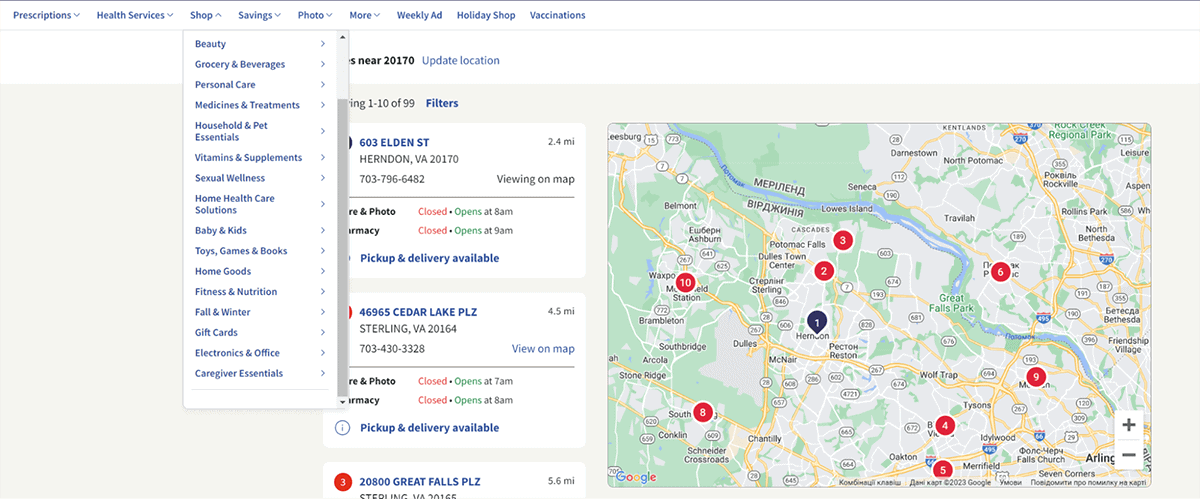Image resolution: width=1200 pixels, height=499 pixels.
Task: Select map pin number 3
Action: coord(843,240)
